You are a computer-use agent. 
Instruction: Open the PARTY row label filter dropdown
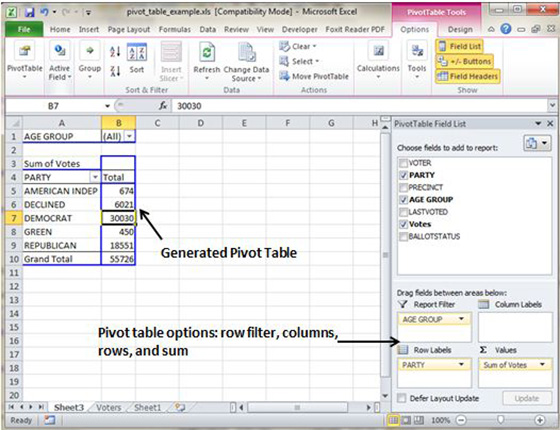(x=95, y=177)
